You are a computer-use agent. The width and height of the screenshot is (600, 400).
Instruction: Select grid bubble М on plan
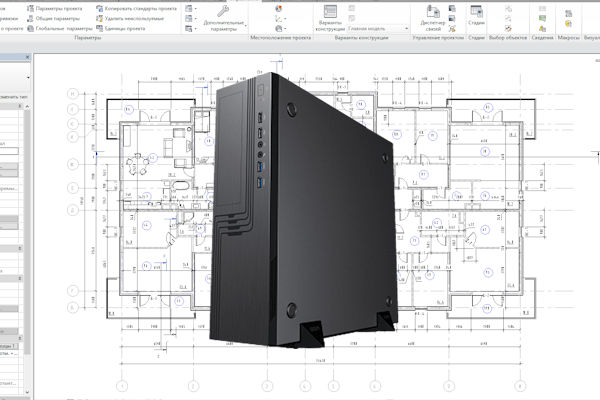tap(73, 94)
